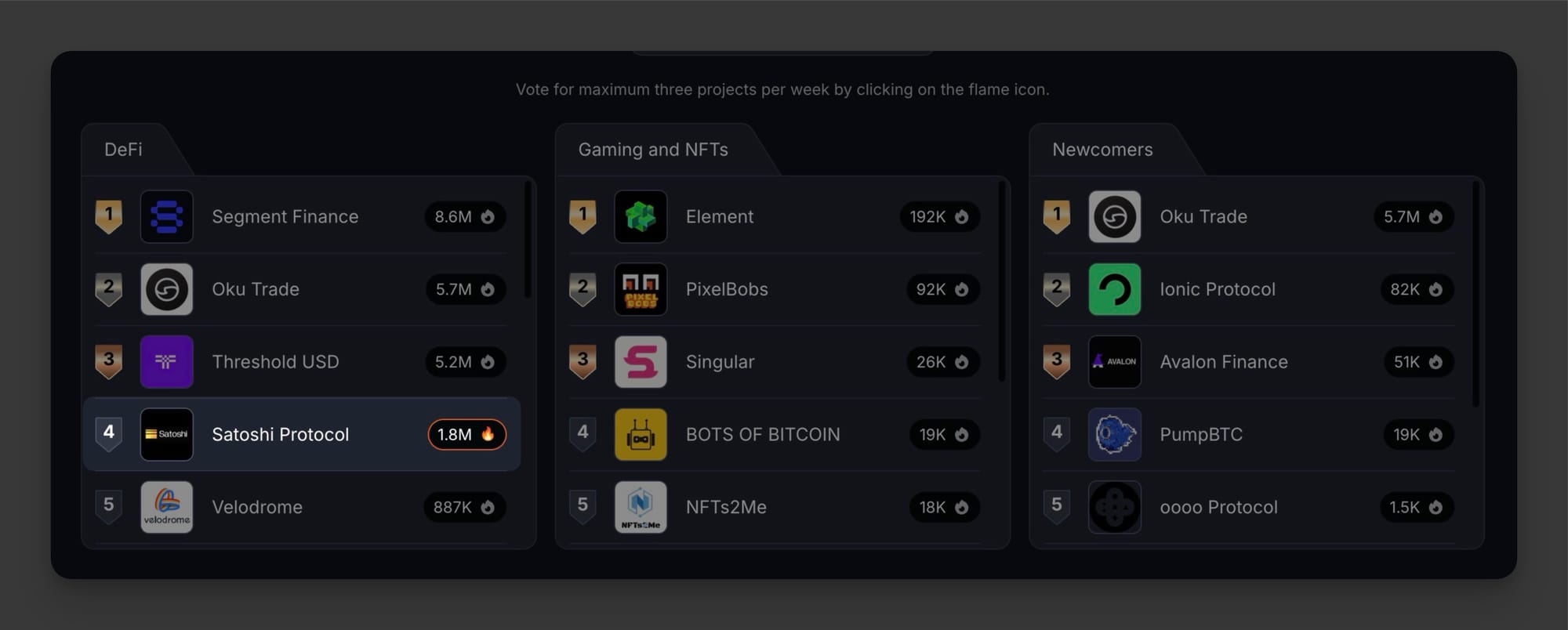
Task: Click the NFTs2Me logo
Action: 641,507
